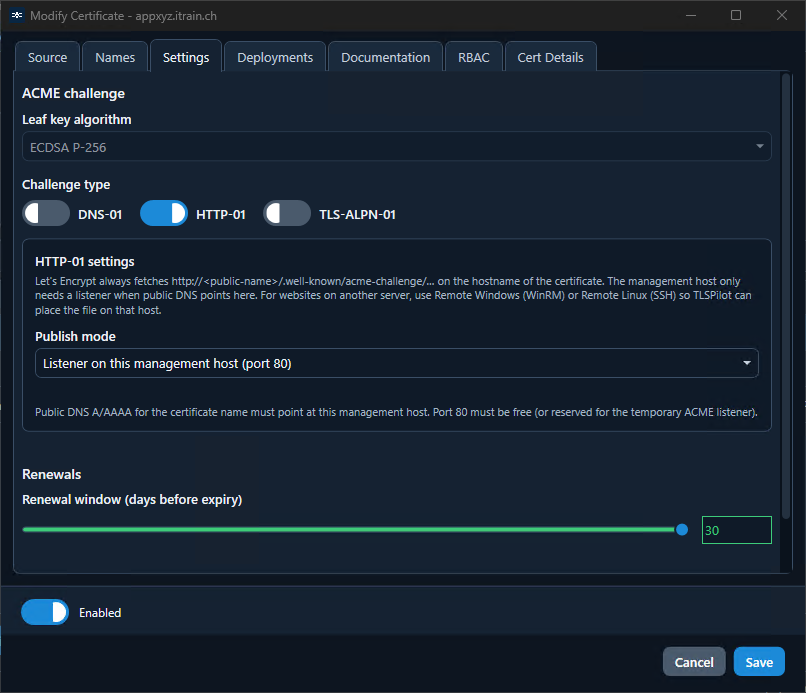Click the settings panel vertical scrollbar
The height and width of the screenshot is (693, 806).
coord(785,296)
